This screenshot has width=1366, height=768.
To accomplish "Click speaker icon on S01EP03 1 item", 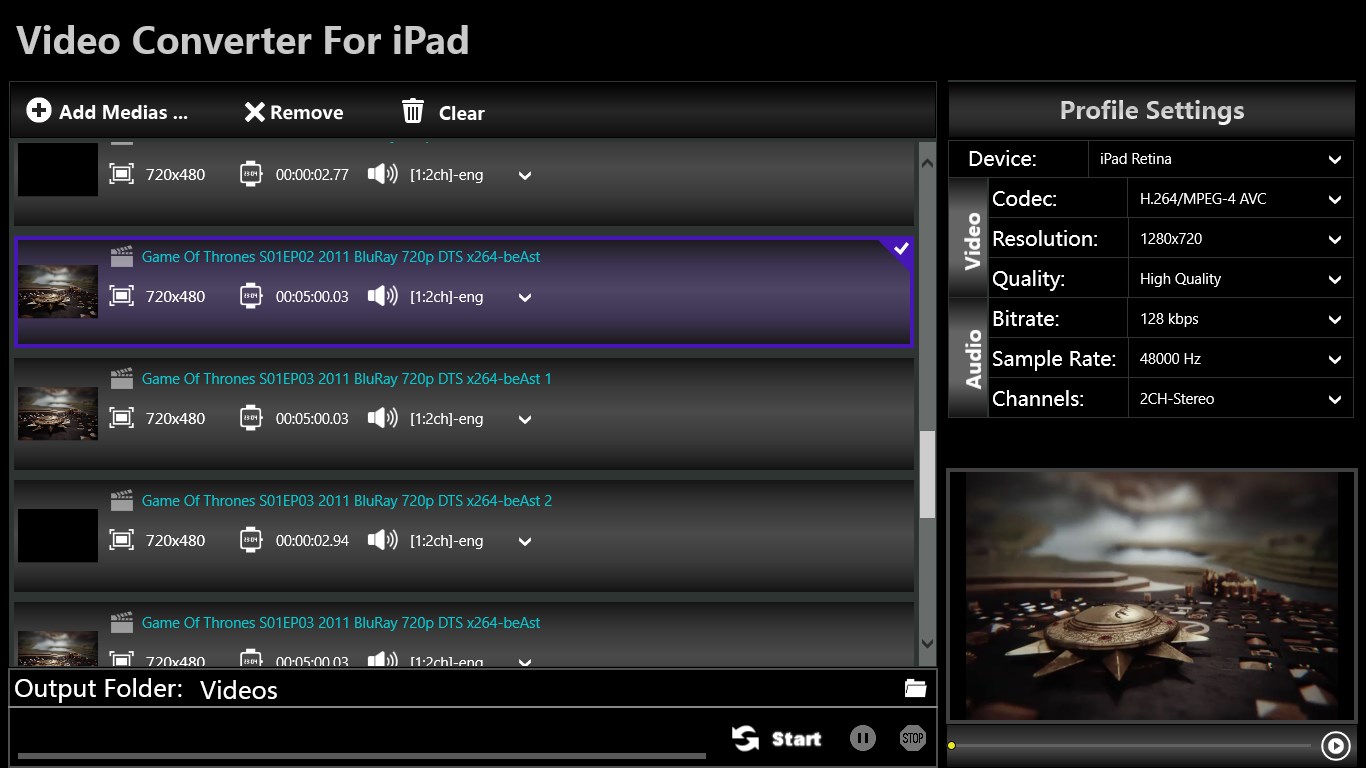I will 382,418.
